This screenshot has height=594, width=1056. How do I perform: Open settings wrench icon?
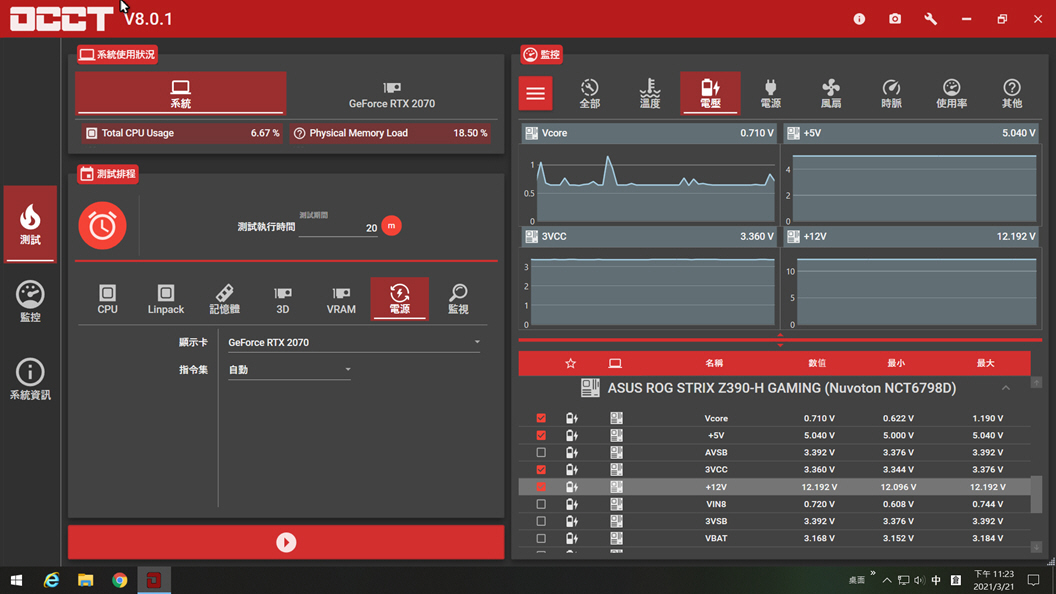tap(930, 19)
